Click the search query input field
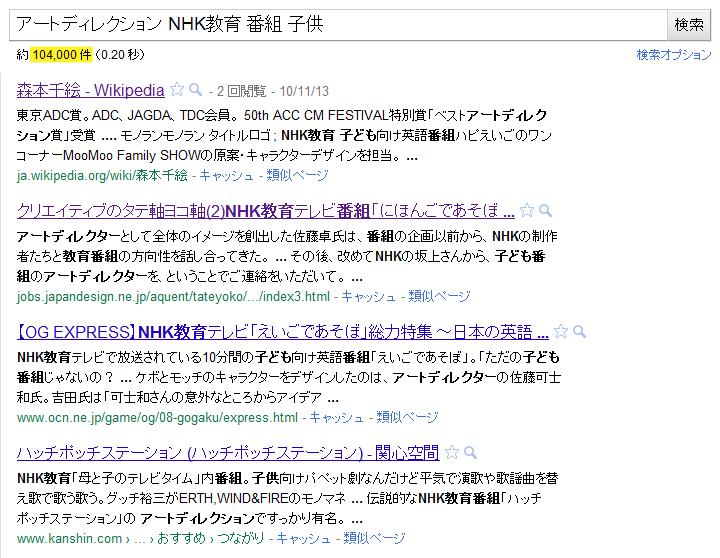Image resolution: width=720 pixels, height=558 pixels. [x=338, y=24]
